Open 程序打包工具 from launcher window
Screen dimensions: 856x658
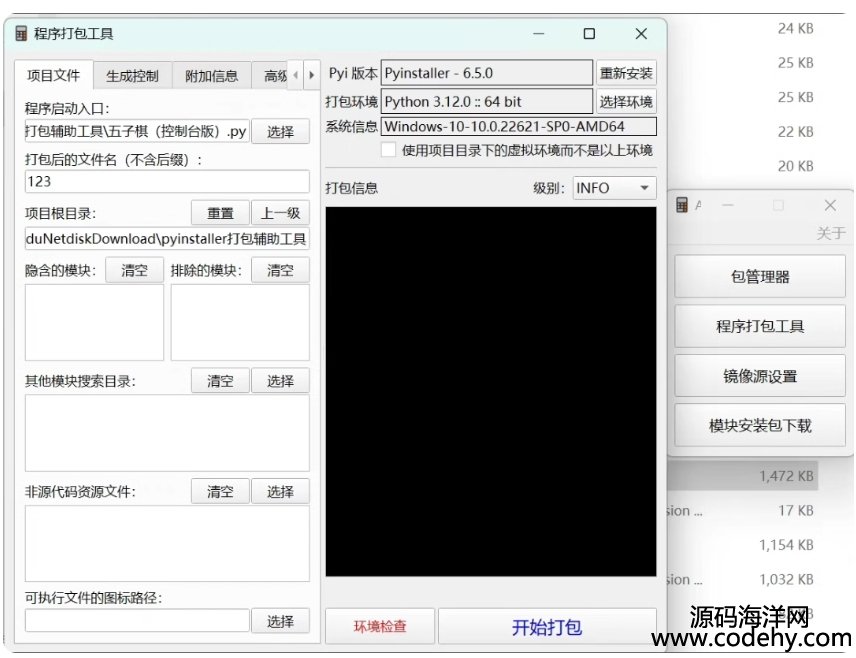pos(760,326)
